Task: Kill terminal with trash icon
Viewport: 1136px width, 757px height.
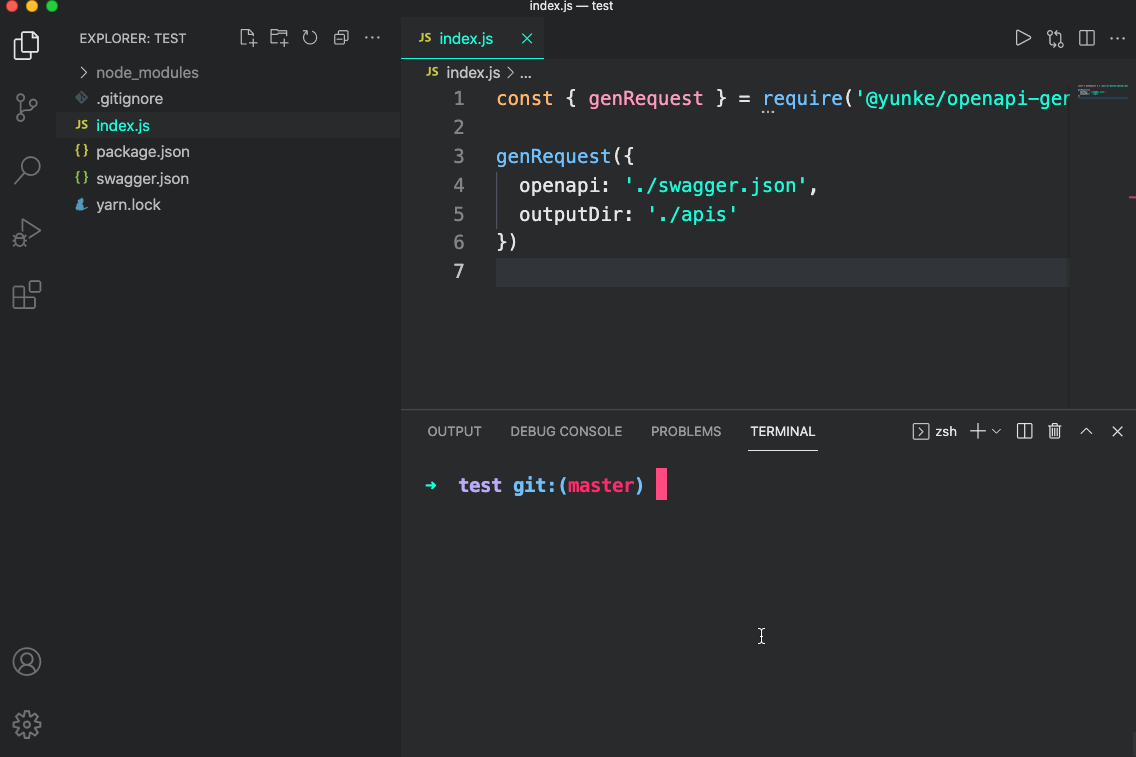Action: tap(1055, 432)
